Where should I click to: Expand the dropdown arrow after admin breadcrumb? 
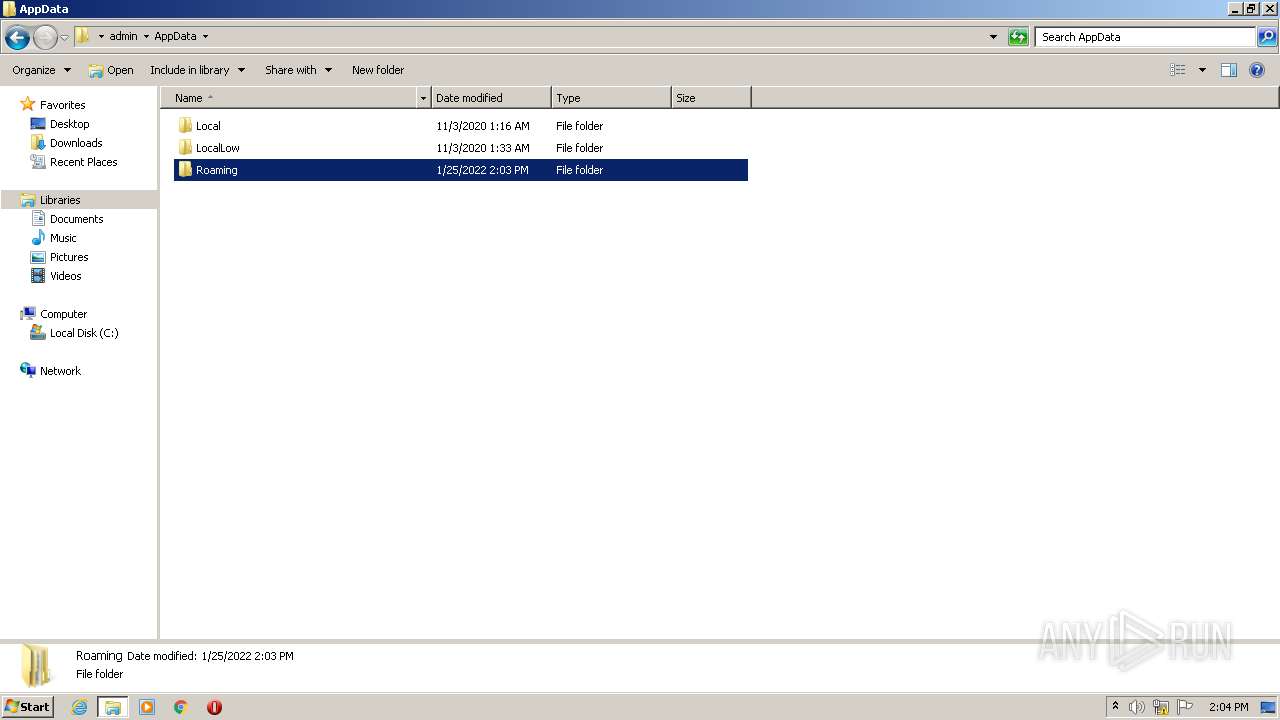[x=146, y=36]
